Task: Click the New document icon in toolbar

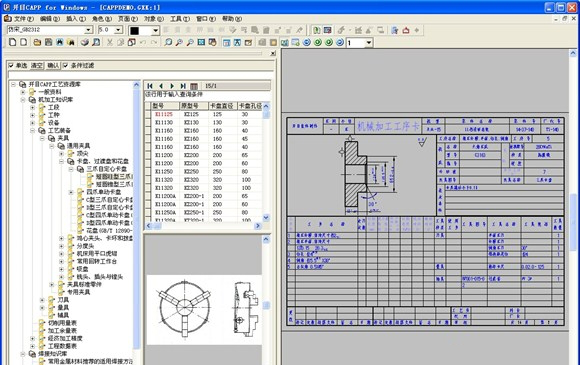Action: tap(13, 42)
